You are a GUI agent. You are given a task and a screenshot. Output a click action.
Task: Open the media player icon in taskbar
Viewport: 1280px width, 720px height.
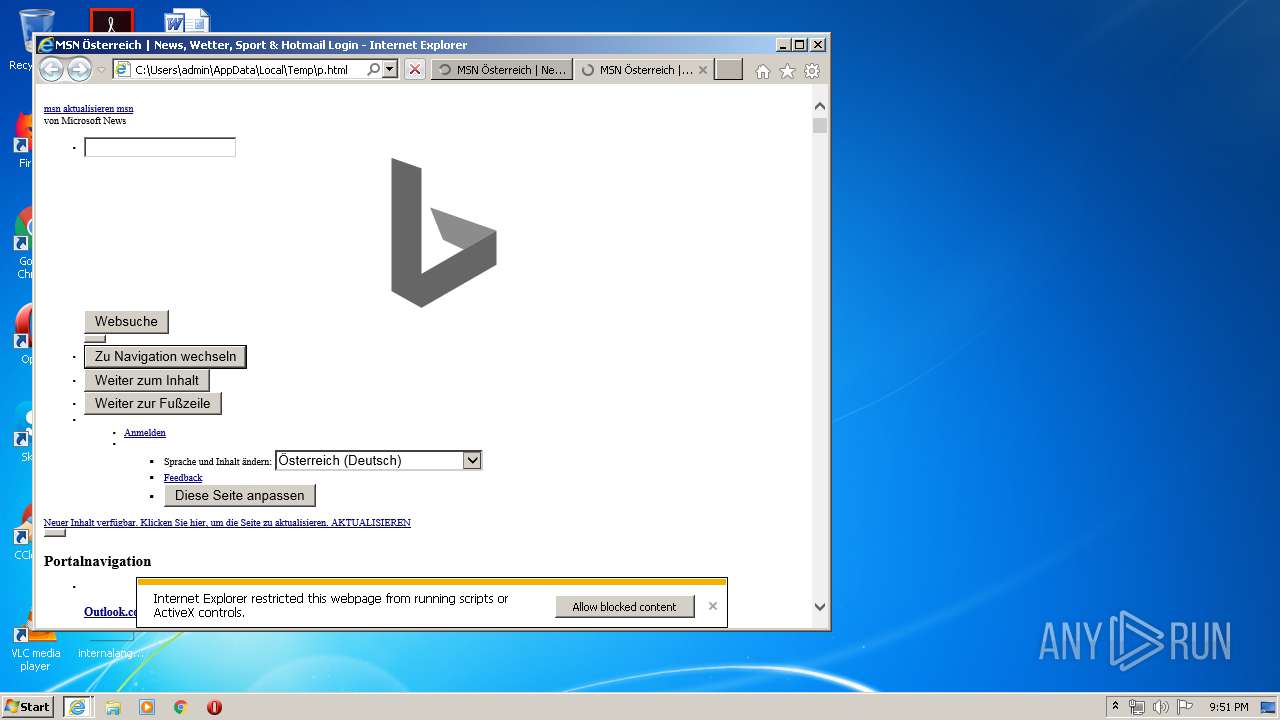147,707
